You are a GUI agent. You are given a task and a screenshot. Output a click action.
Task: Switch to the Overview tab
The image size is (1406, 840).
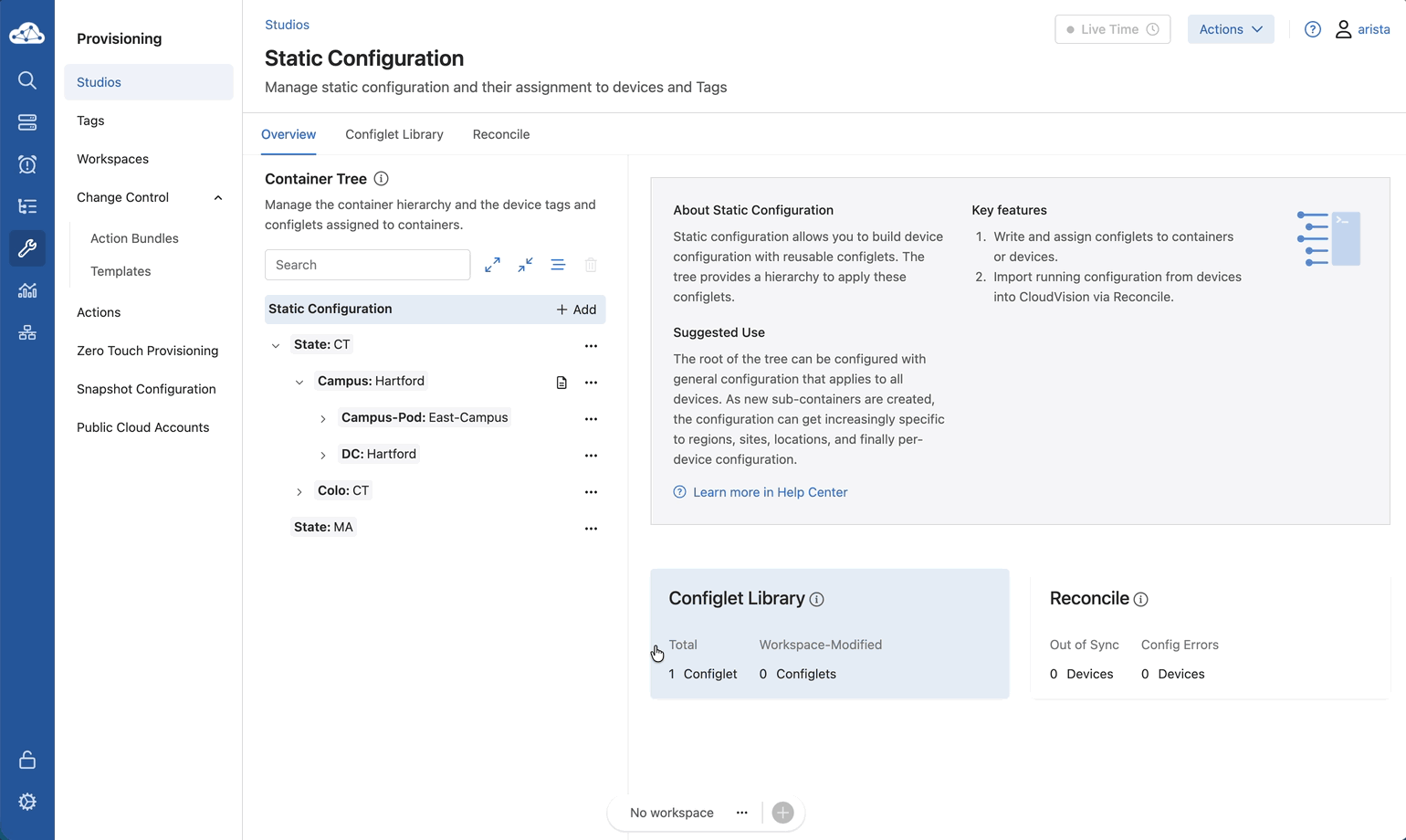point(289,134)
